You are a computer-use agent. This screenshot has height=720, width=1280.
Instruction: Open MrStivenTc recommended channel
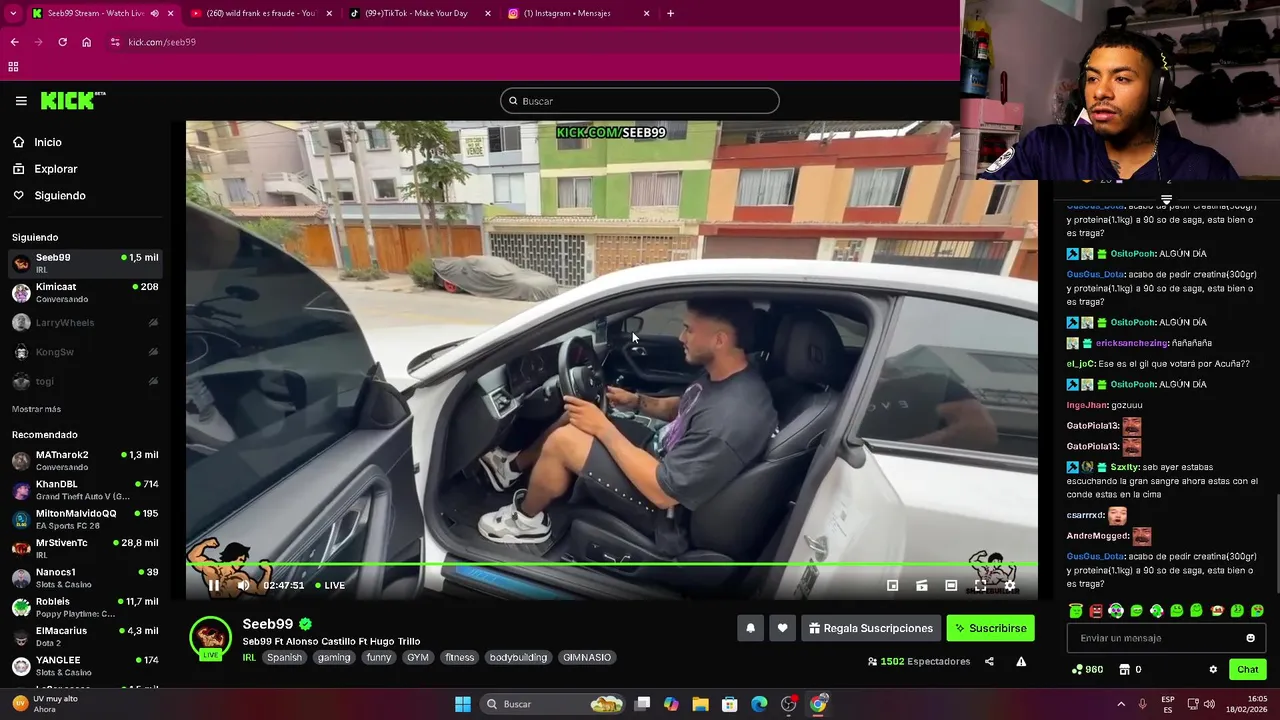(x=85, y=548)
